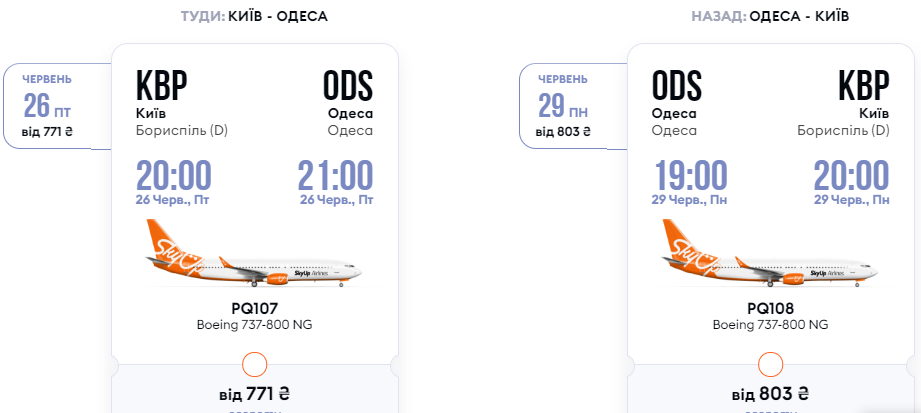Screen dimensions: 921x413
Task: Click the 771 ₴ price on PQ107 card
Action: 254,391
